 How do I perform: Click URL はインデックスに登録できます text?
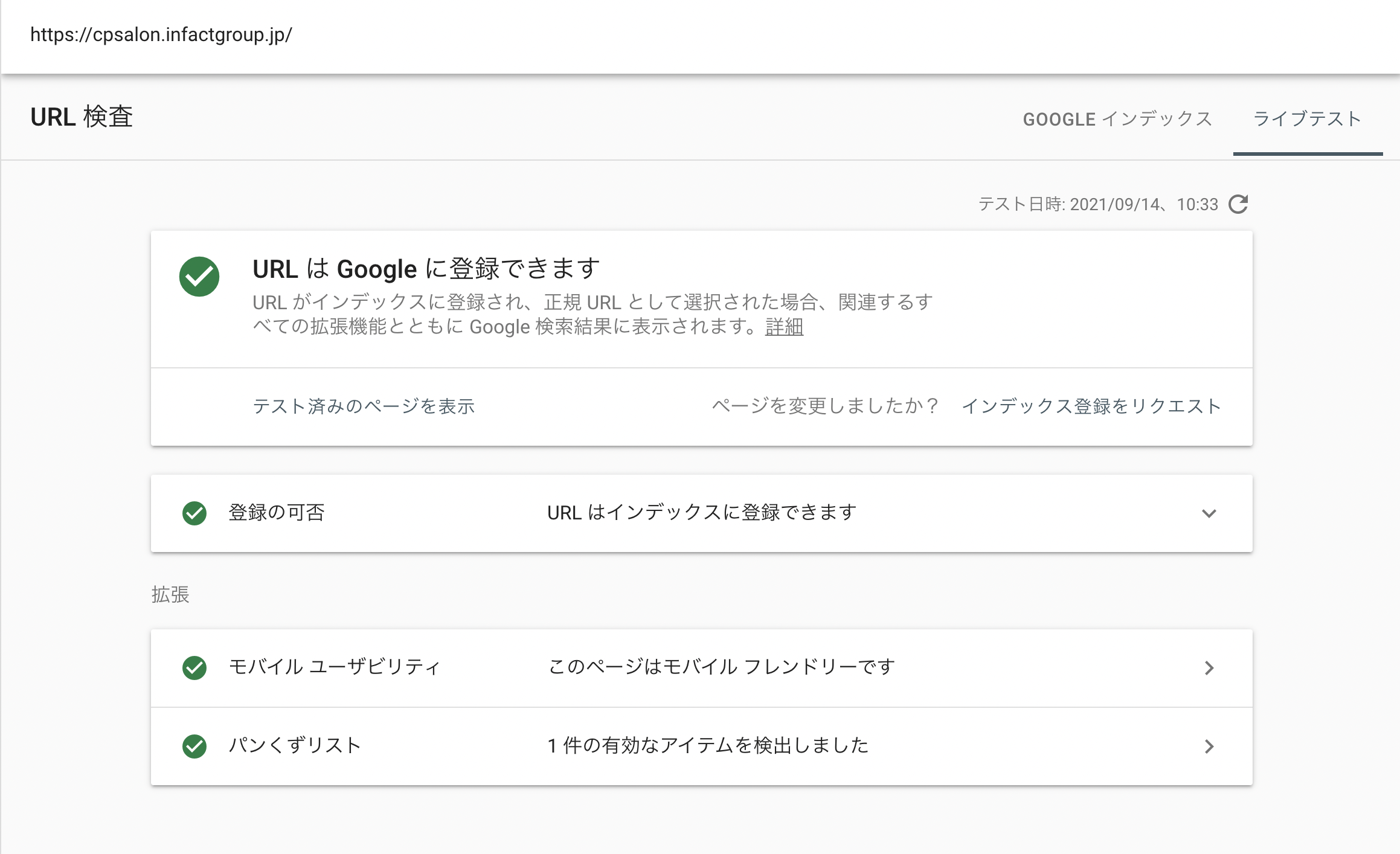(x=702, y=512)
